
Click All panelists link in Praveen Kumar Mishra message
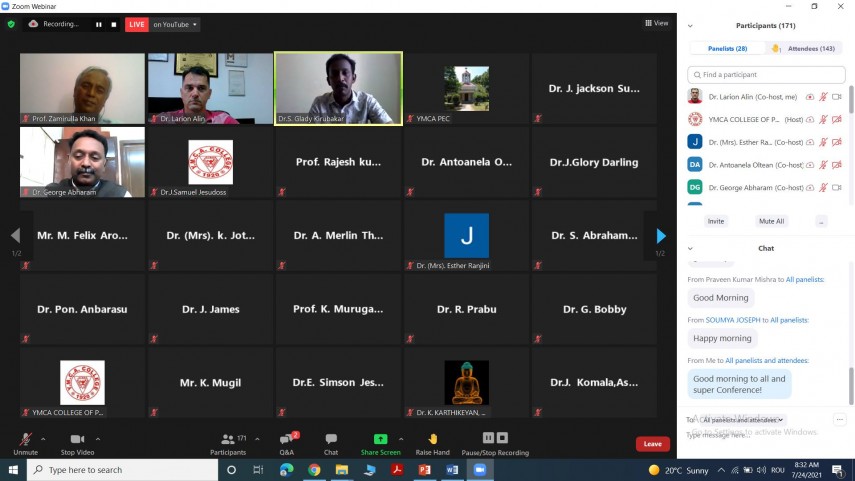coord(804,279)
